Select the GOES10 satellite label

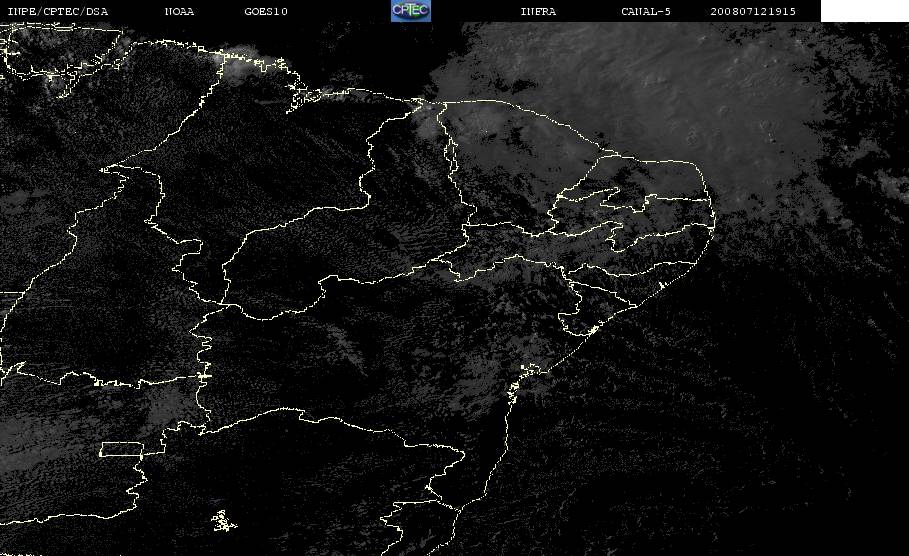tap(266, 12)
